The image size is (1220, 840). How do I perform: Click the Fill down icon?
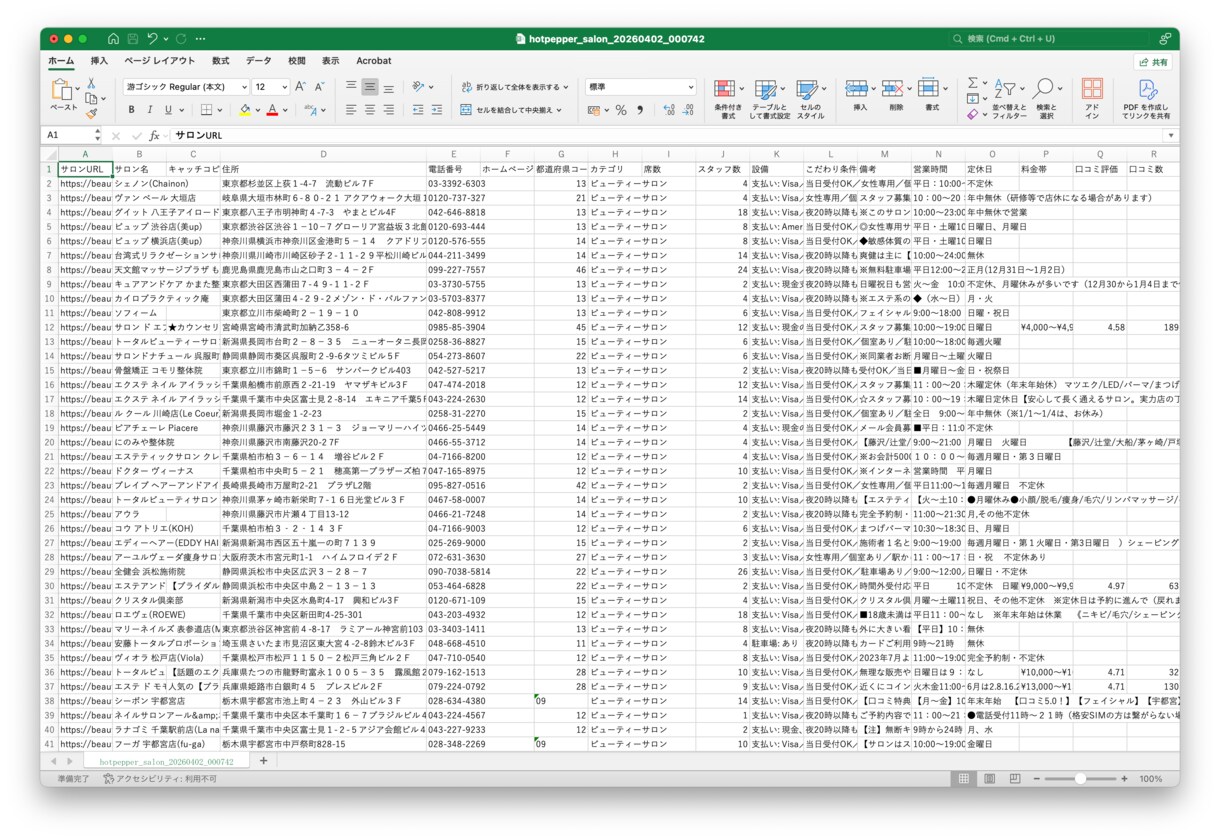pos(972,99)
